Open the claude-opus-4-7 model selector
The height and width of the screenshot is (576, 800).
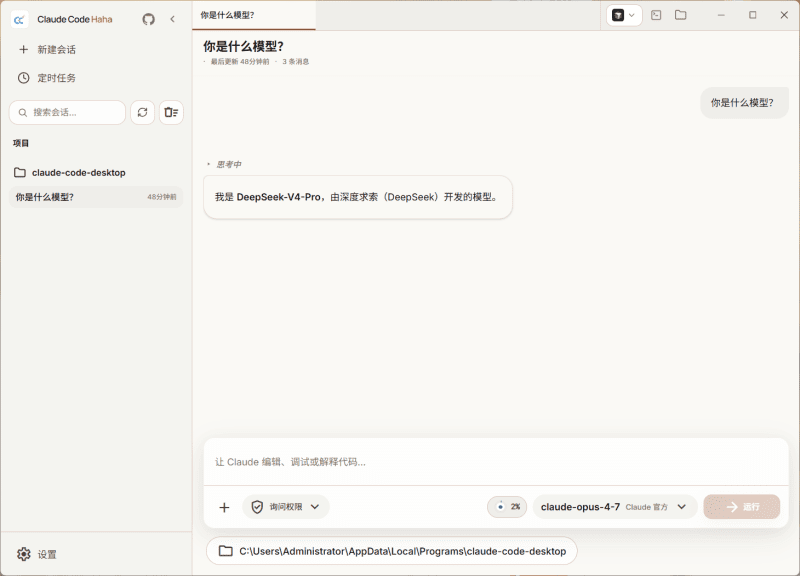[614, 507]
